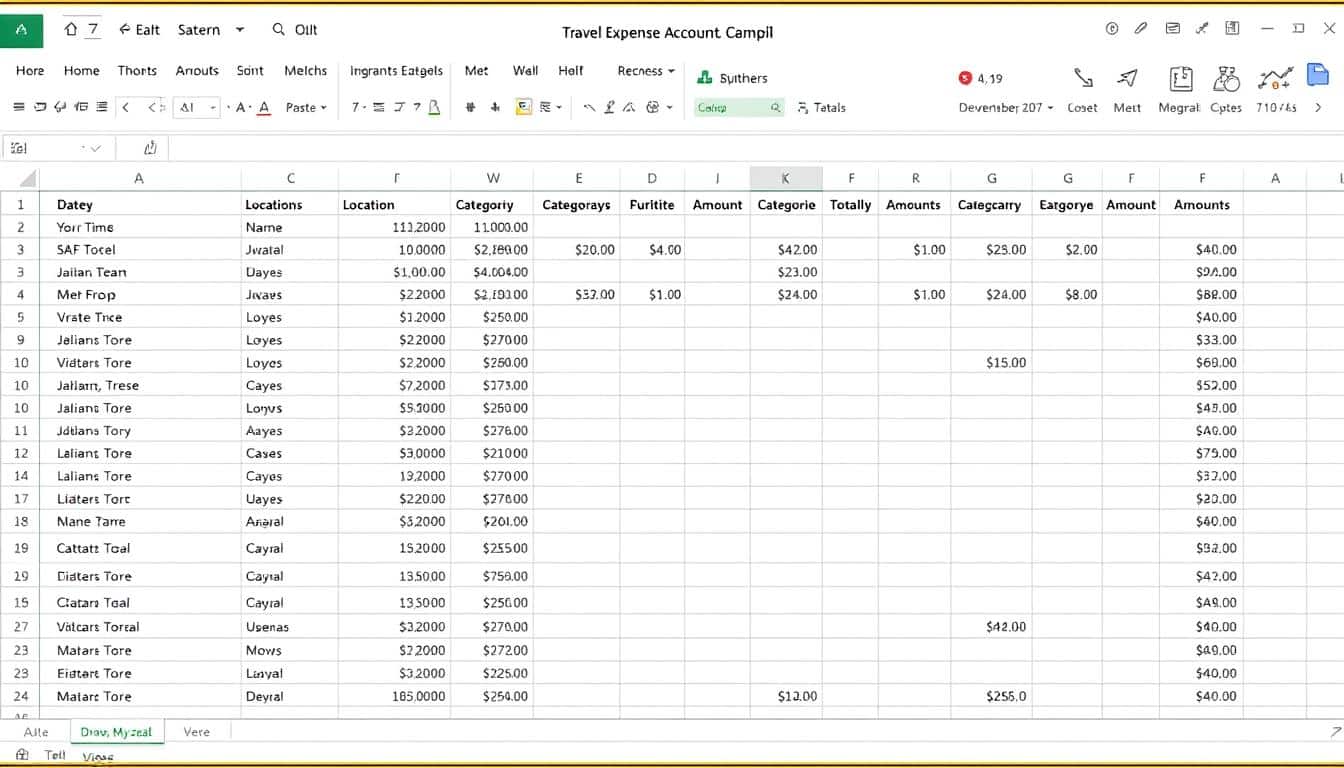Click the Vieas button at bottom
This screenshot has width=1344, height=768.
click(x=98, y=757)
